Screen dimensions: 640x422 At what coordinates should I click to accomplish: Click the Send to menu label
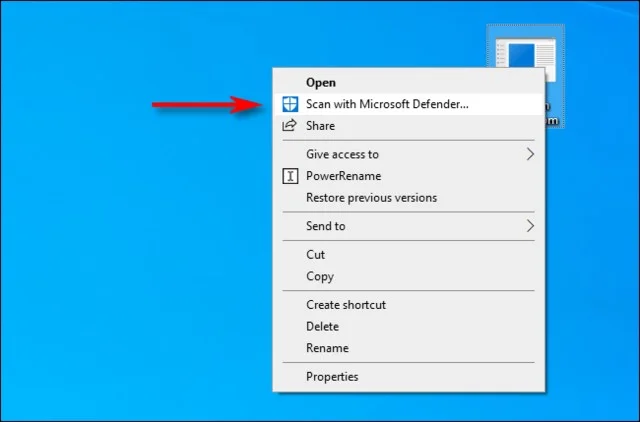pyautogui.click(x=325, y=227)
